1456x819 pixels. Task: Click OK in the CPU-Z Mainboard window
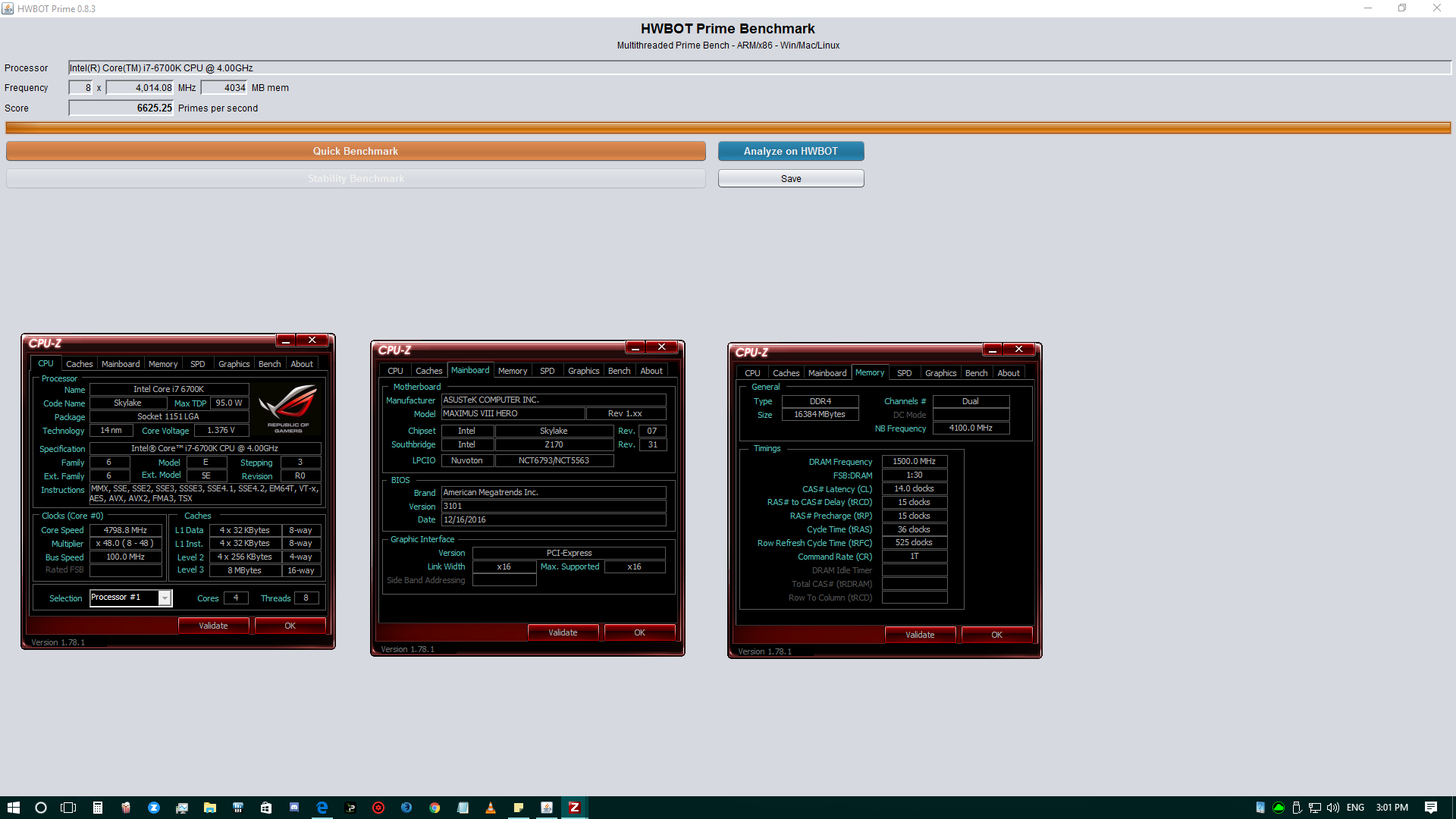[x=639, y=632]
